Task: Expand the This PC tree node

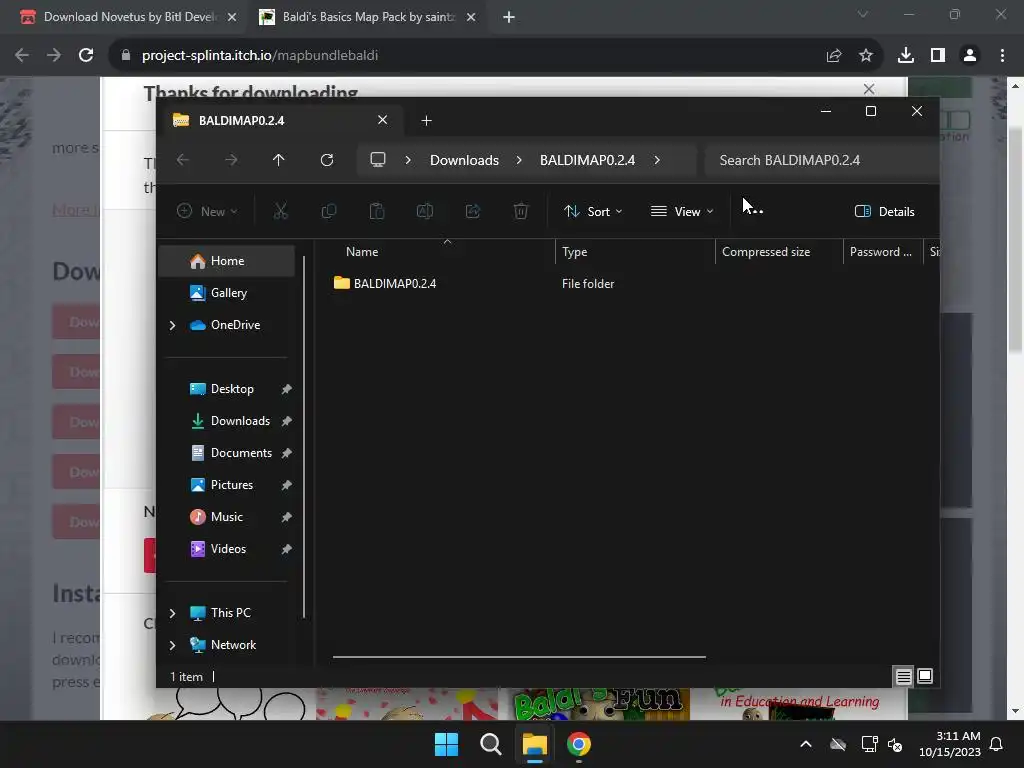Action: [x=172, y=613]
